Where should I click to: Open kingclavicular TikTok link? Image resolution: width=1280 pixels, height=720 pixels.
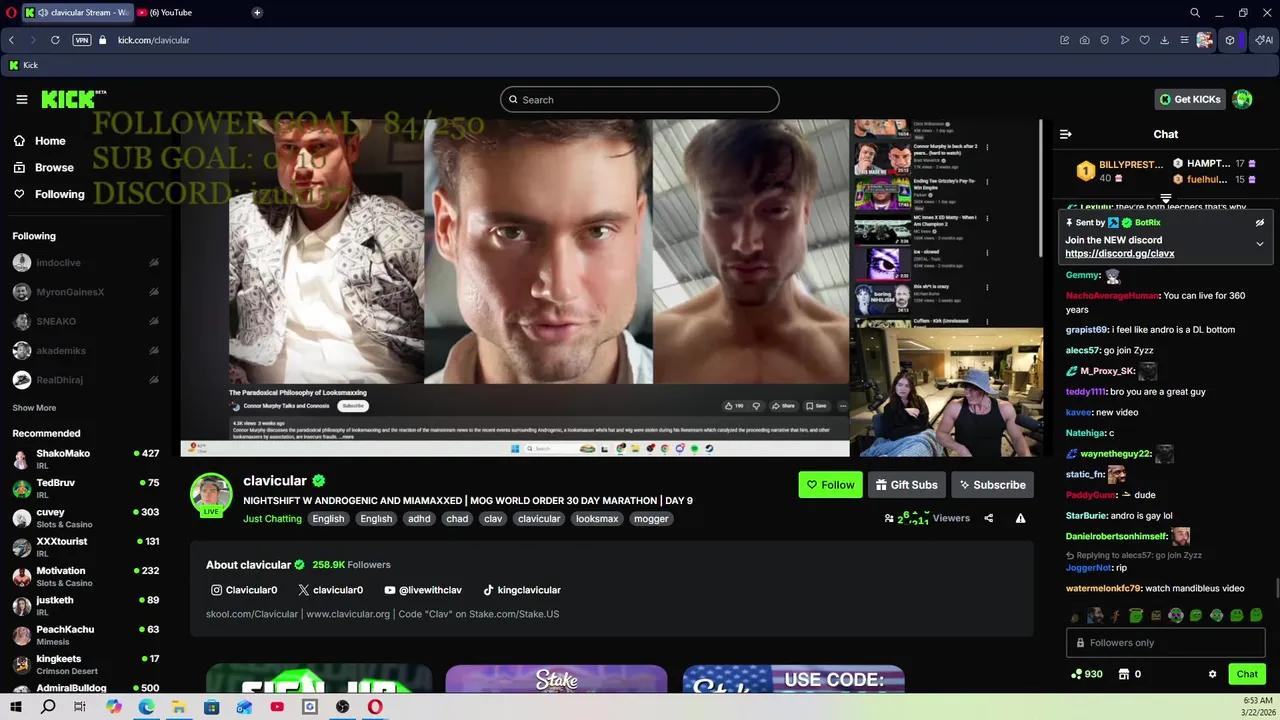(522, 590)
